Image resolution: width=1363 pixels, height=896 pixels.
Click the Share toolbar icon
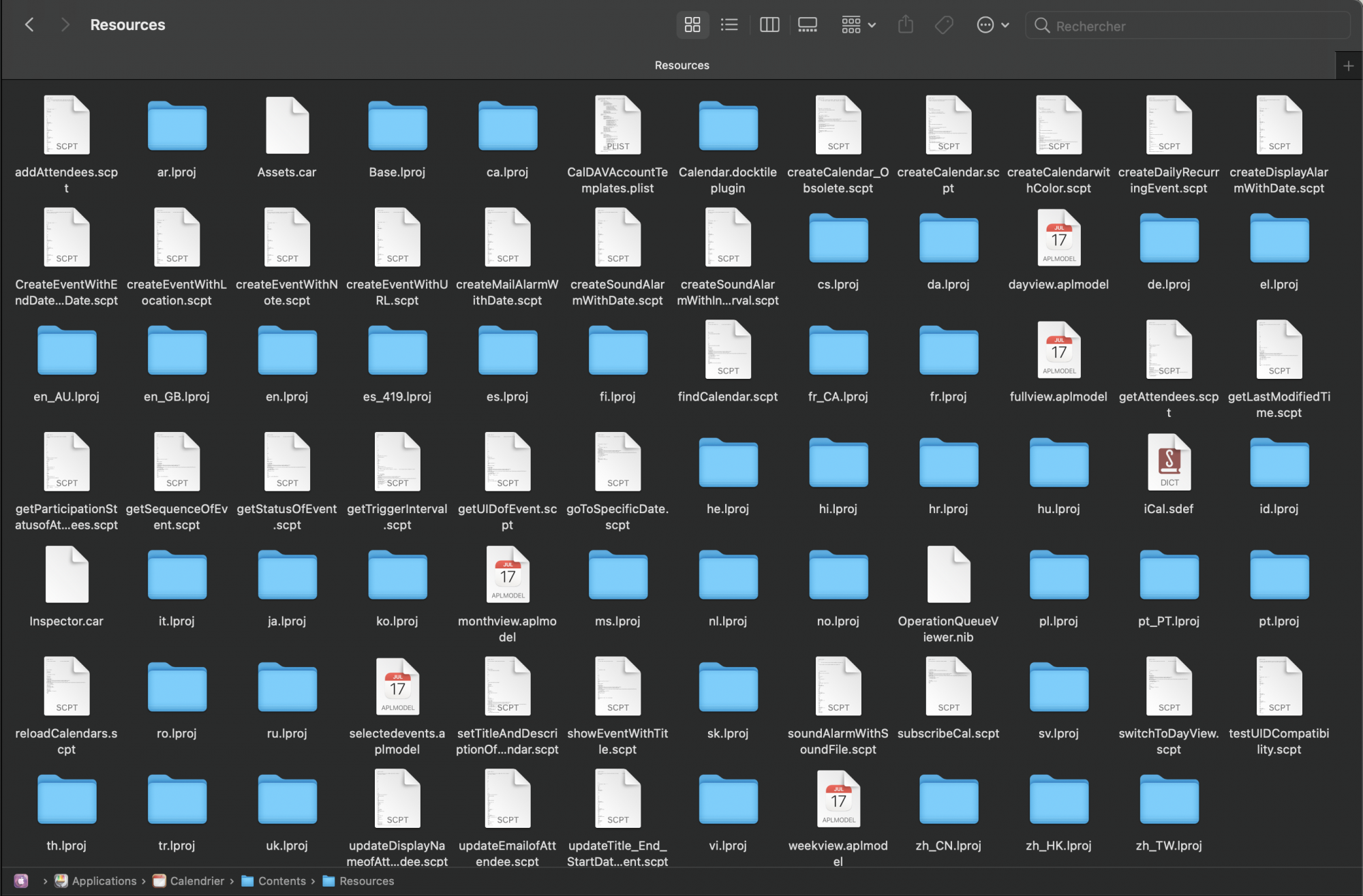[906, 25]
